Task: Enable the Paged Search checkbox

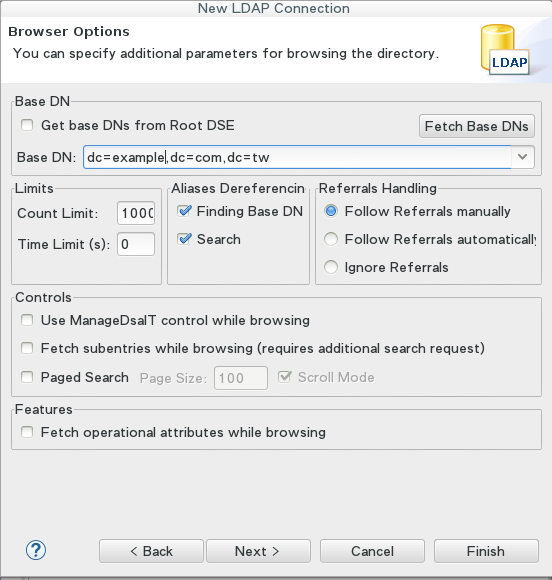Action: (27, 377)
